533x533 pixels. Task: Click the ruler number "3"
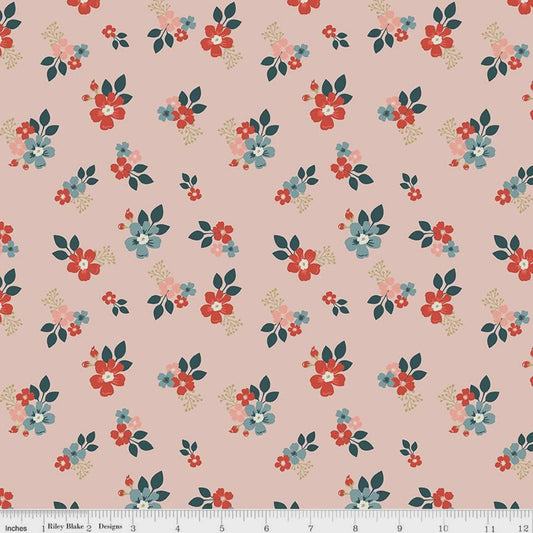pos(133,528)
